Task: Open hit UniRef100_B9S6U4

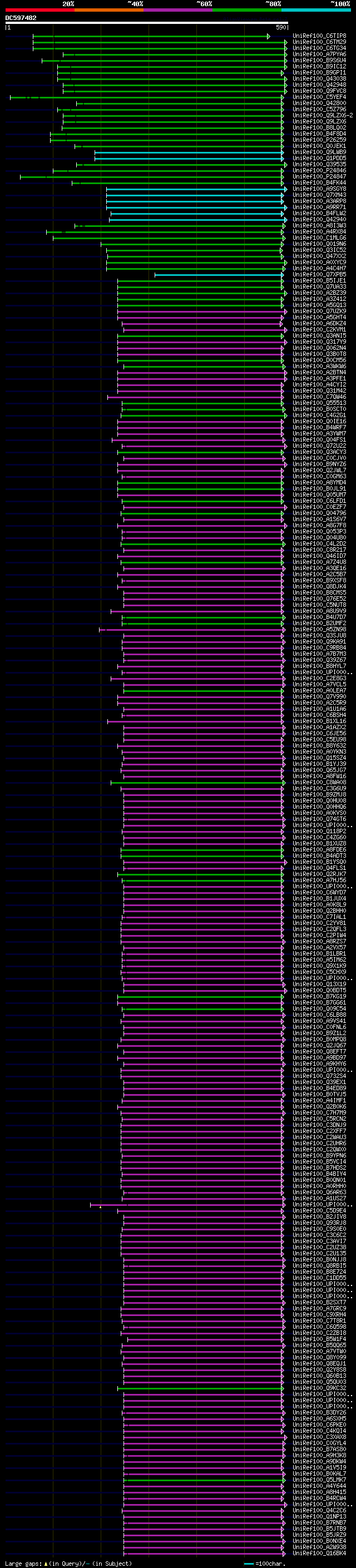Action: (319, 60)
